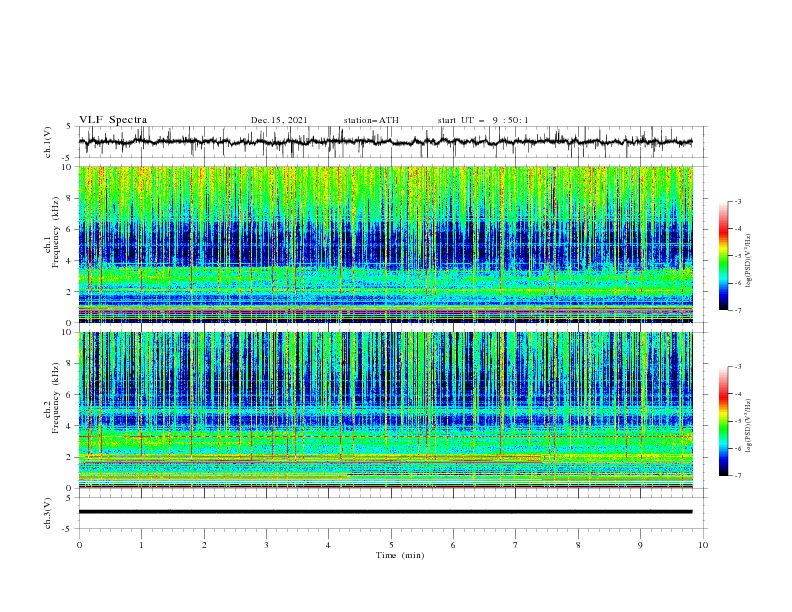Click the black ch.3 voltage trace

[385, 512]
